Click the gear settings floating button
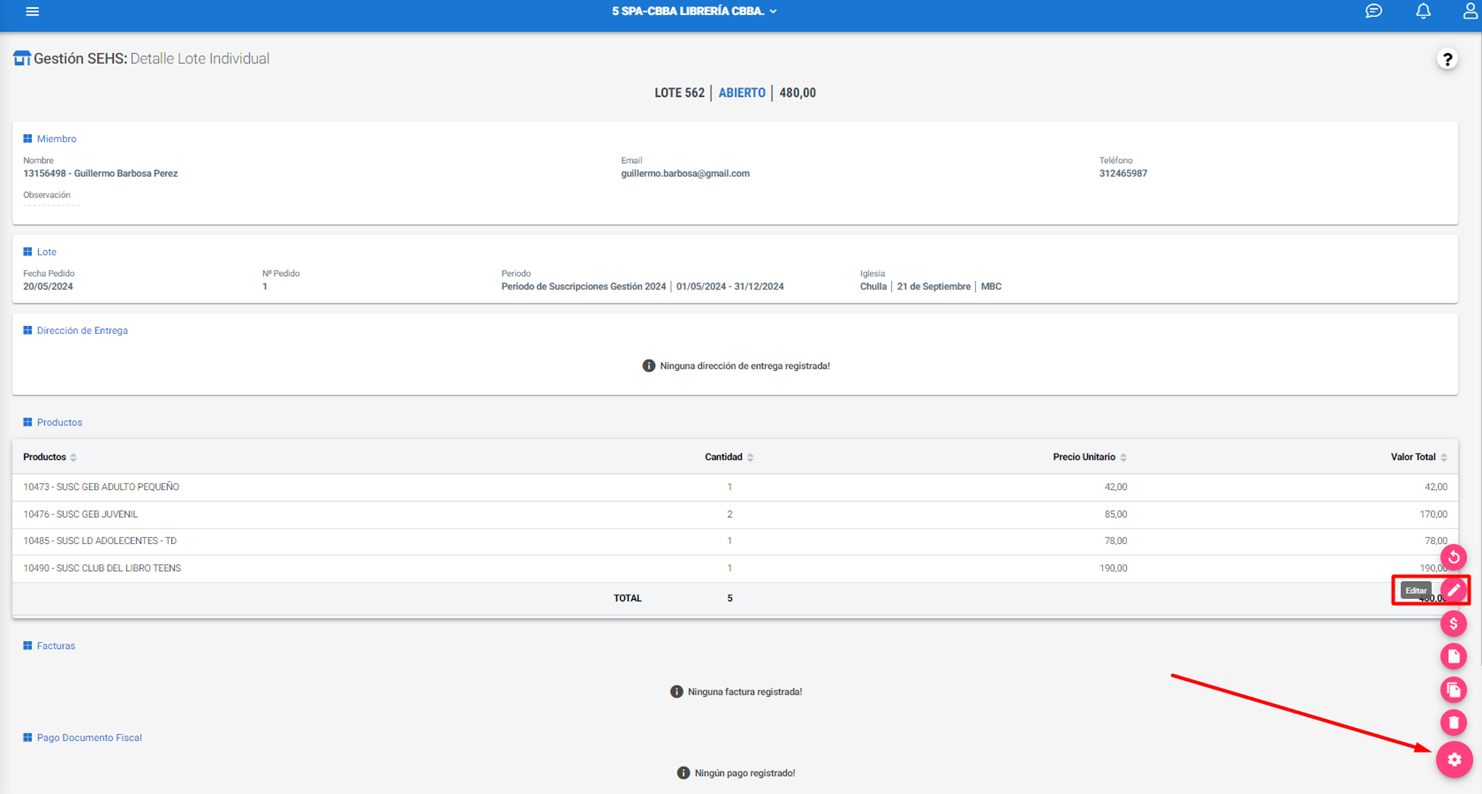 tap(1454, 760)
